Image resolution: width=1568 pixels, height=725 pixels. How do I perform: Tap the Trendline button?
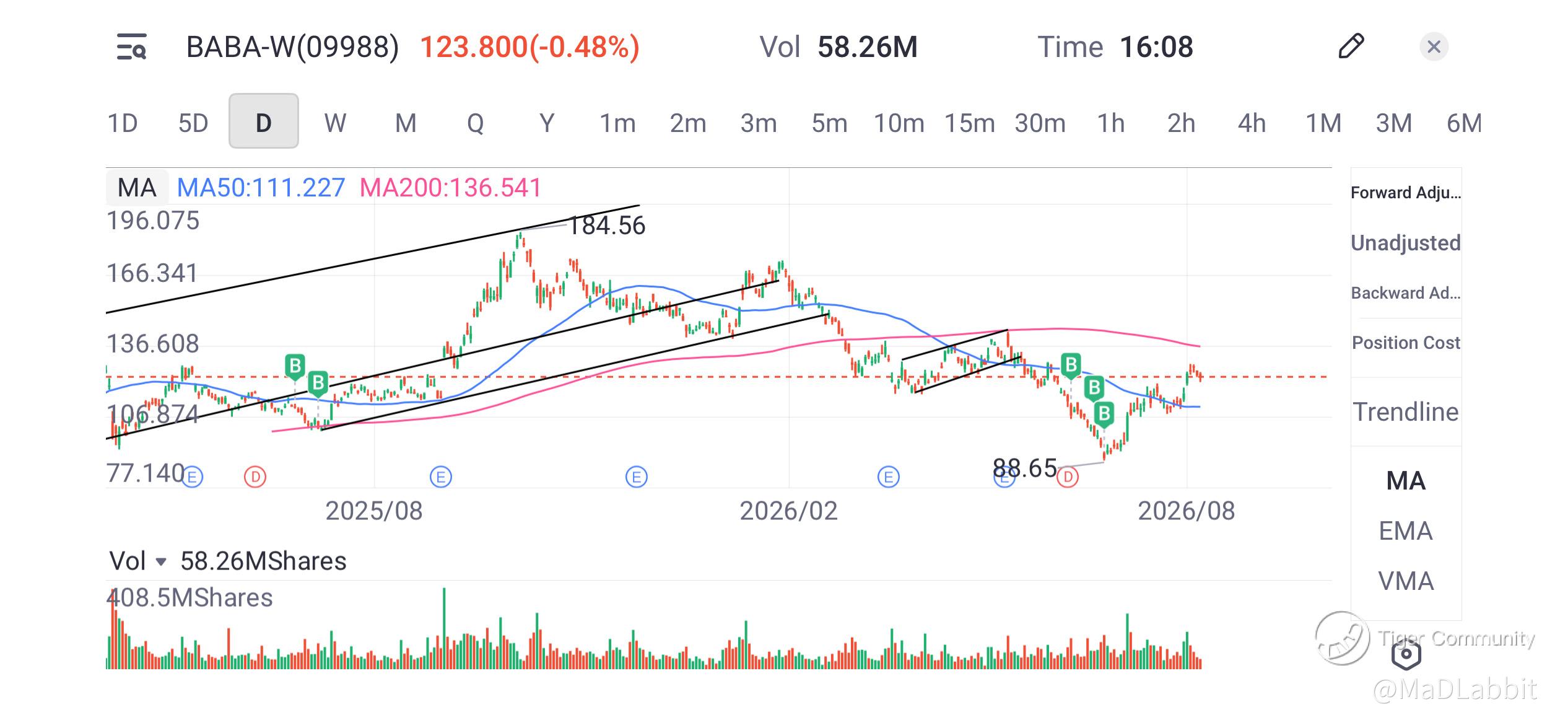1406,412
